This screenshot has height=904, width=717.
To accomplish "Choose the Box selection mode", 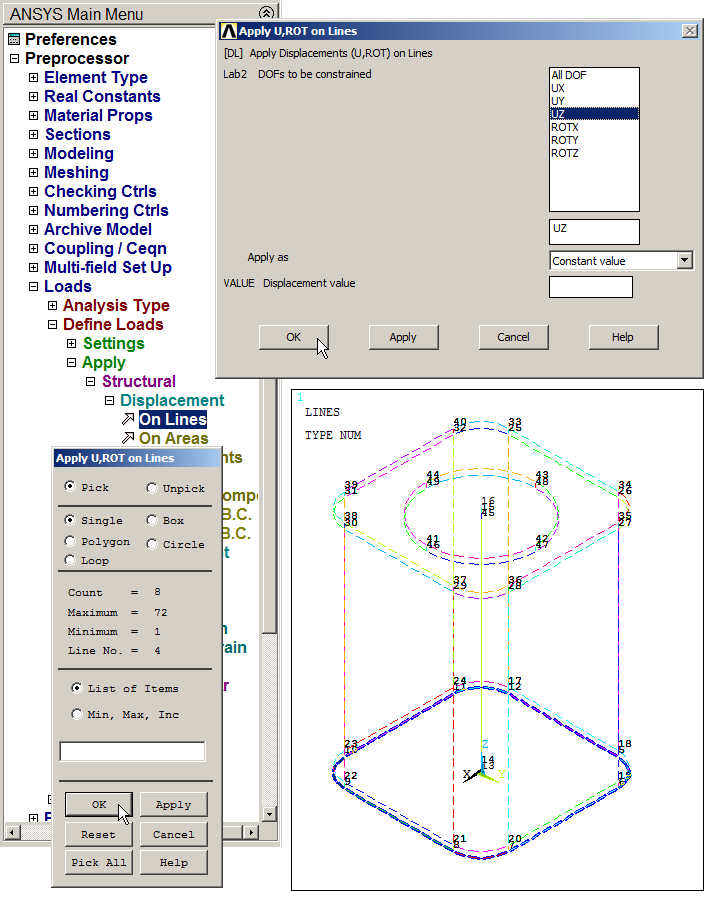I will [152, 520].
